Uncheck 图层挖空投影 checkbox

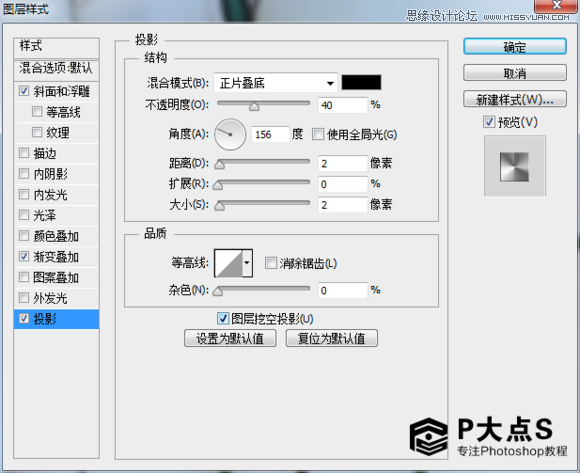pos(223,318)
